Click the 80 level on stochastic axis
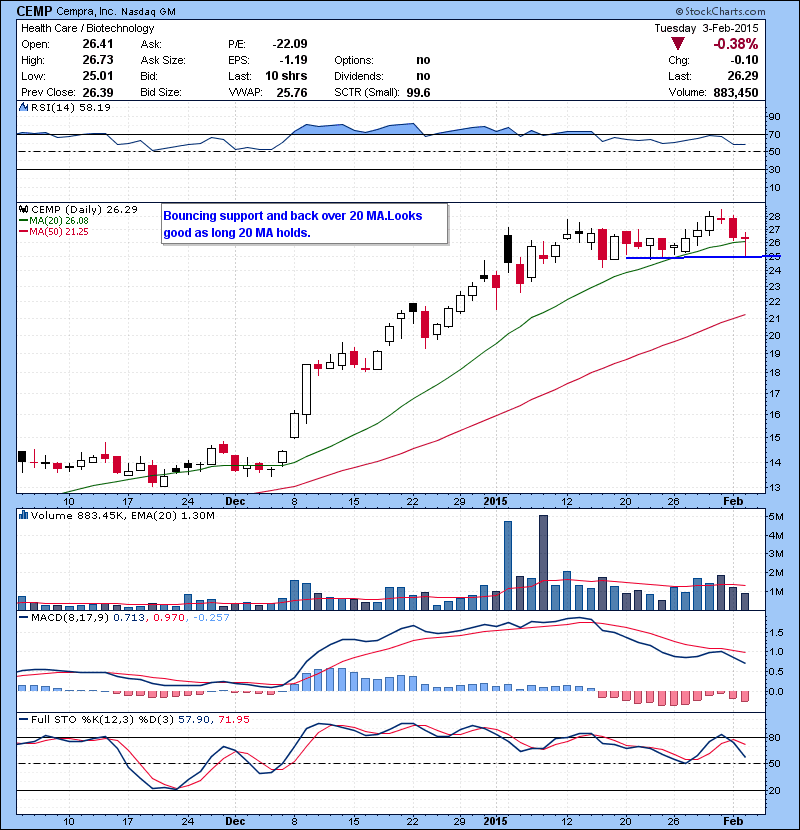This screenshot has width=800, height=830. tap(774, 737)
